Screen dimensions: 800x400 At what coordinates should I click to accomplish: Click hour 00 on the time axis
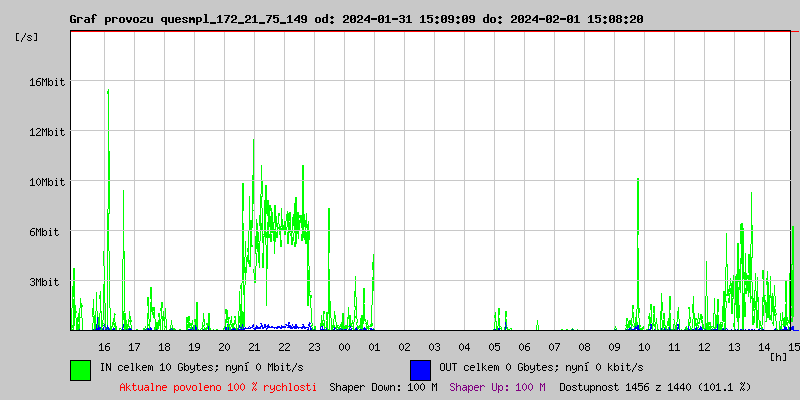[344, 346]
